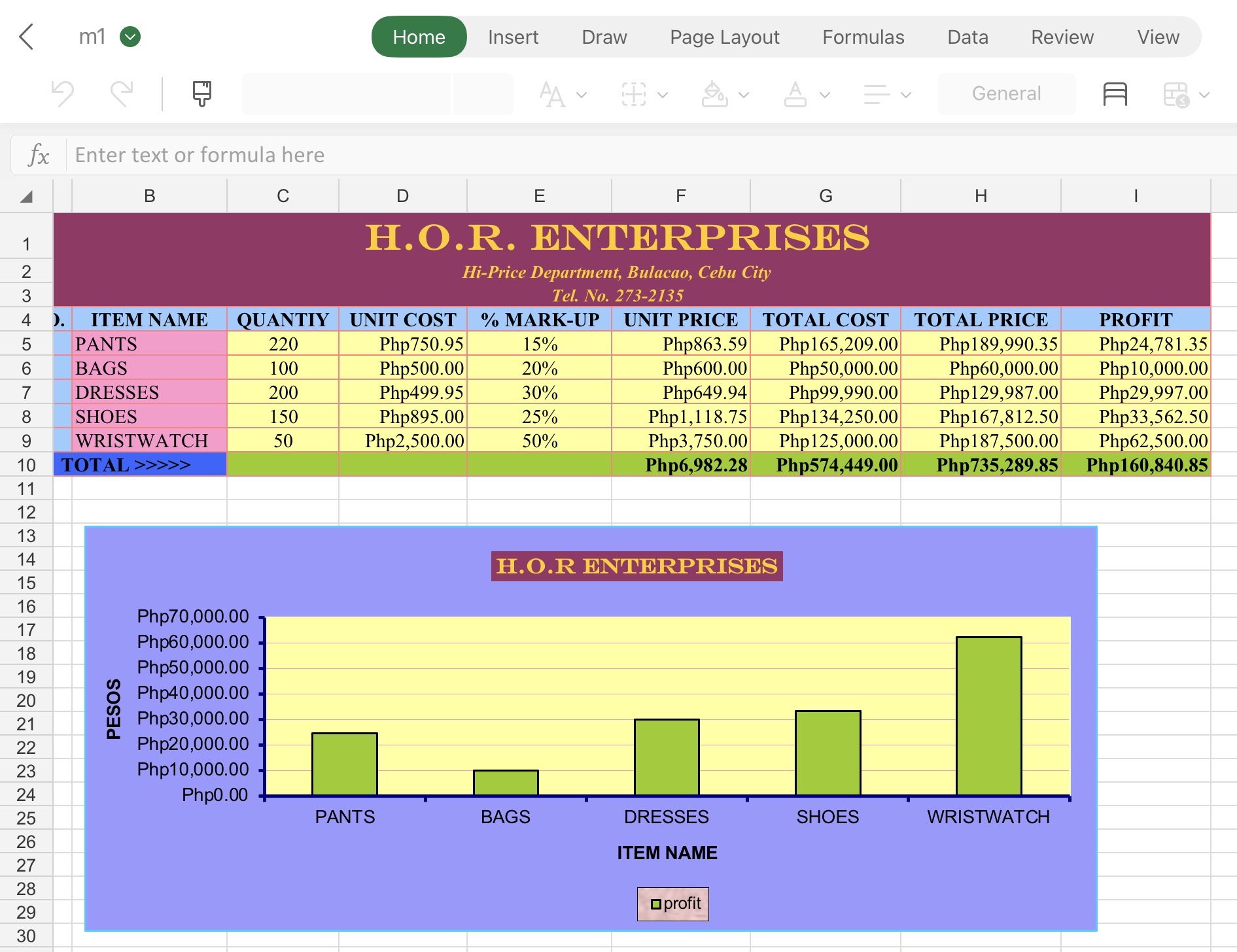Open the Page Layout tab
This screenshot has height=952, width=1237.
coord(725,37)
